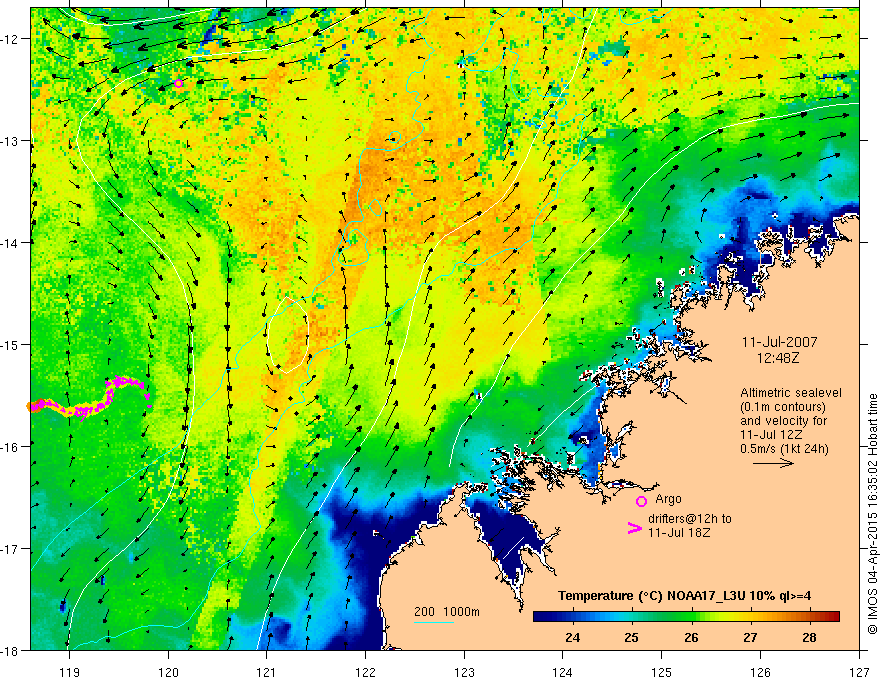
Task: Click the 0.5m/s velocity scale arrow
Action: click(x=773, y=463)
